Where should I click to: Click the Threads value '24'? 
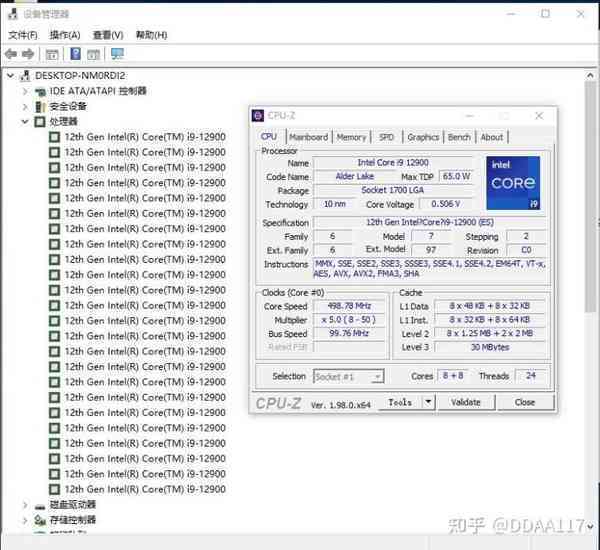coord(531,376)
